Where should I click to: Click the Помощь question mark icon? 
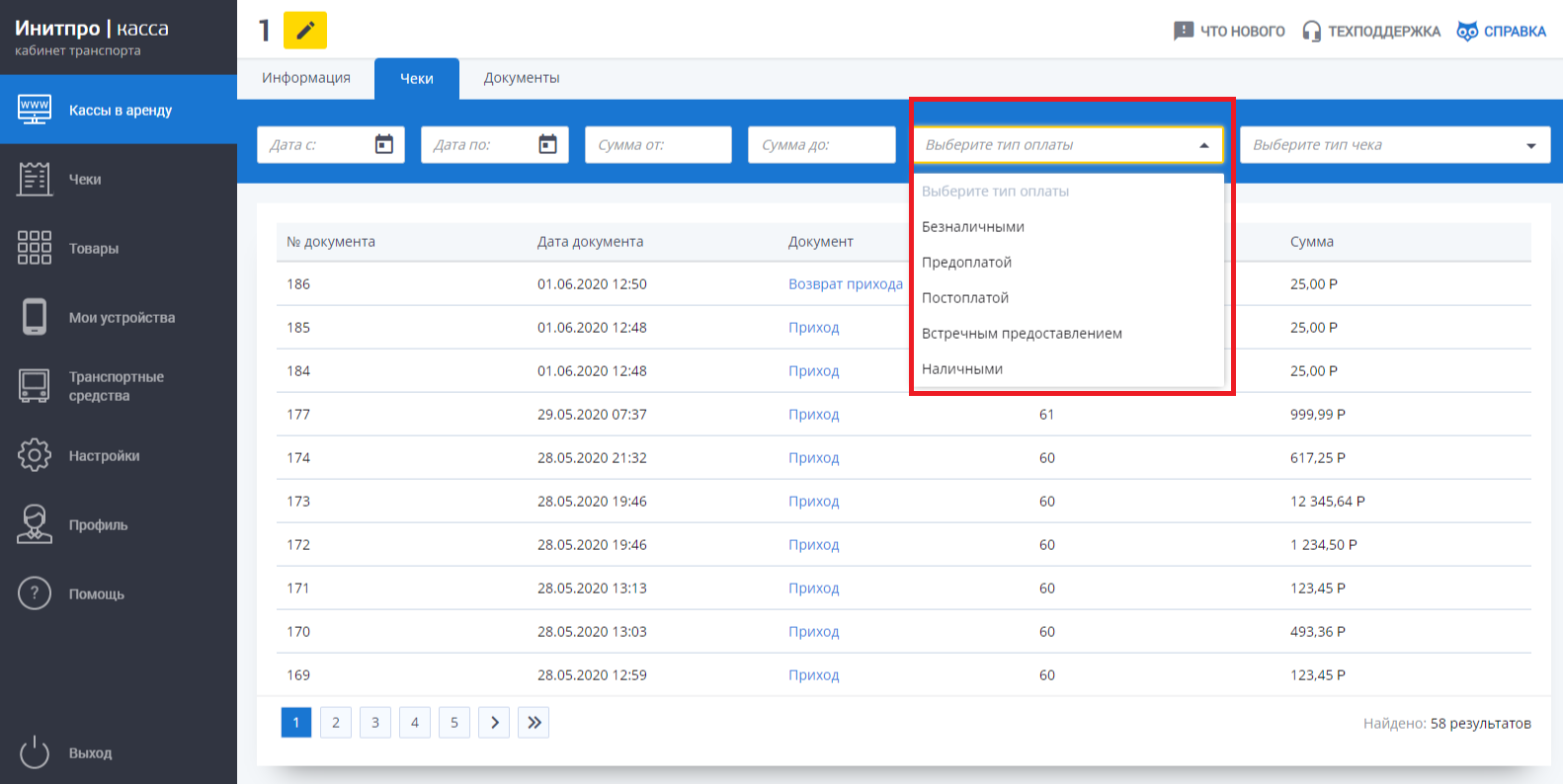point(35,593)
